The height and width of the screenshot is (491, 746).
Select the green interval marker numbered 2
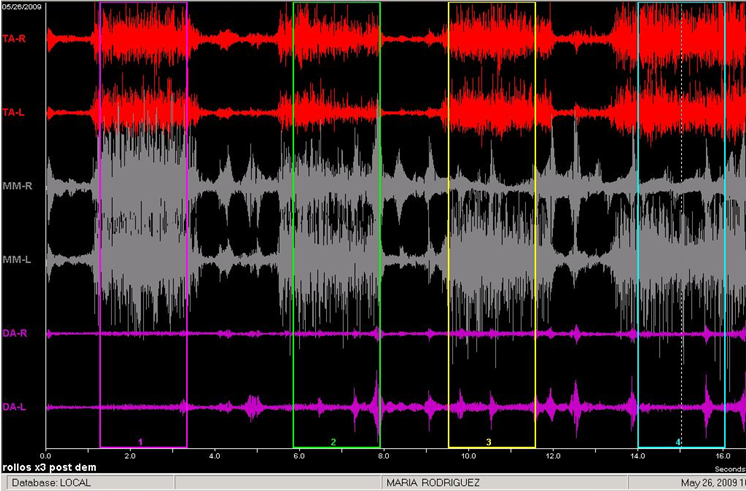pos(333,441)
